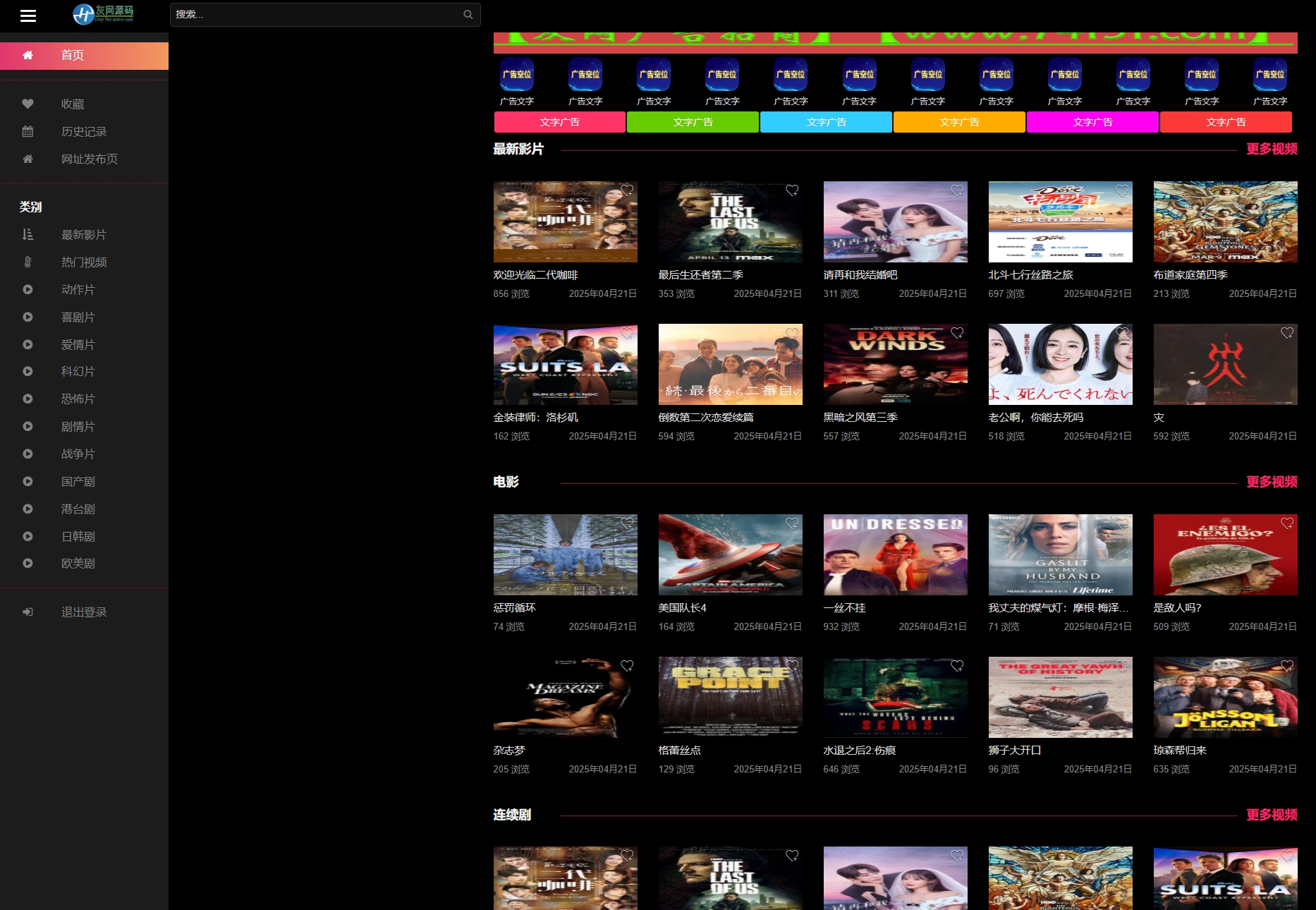Select the 首页 home menu item
Viewport: 1316px width, 910px height.
84,56
